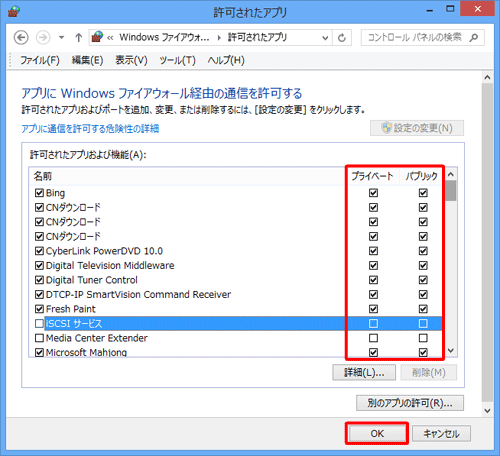The image size is (500, 456).
Task: Go up one level with up arrow
Action: 78,37
